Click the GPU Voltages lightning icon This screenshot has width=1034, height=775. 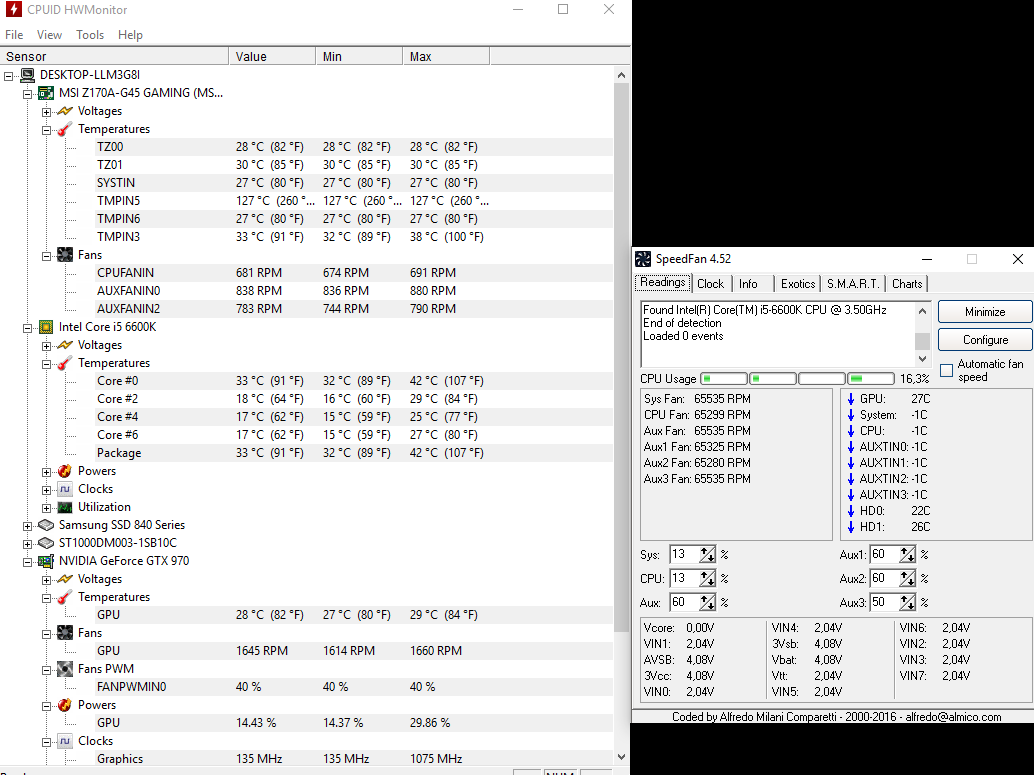(65, 579)
